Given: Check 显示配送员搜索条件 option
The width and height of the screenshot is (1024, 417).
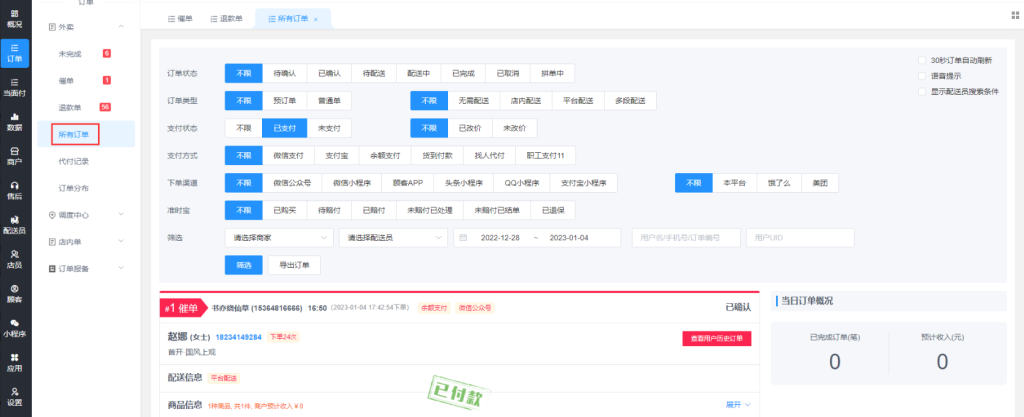Looking at the screenshot, I should 922,92.
